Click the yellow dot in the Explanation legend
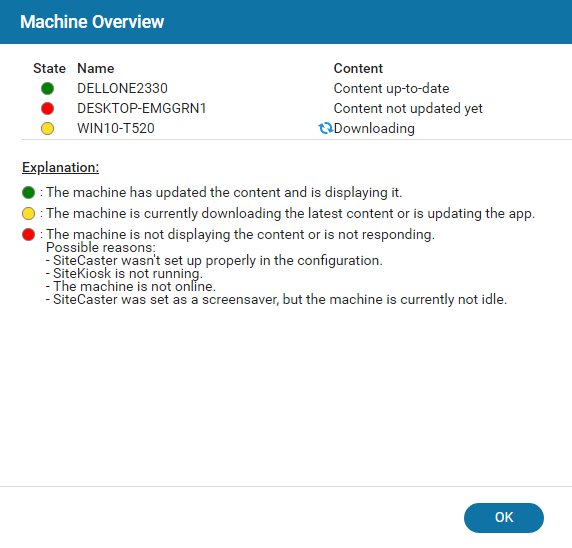Screen dimensions: 572x548 (28, 213)
